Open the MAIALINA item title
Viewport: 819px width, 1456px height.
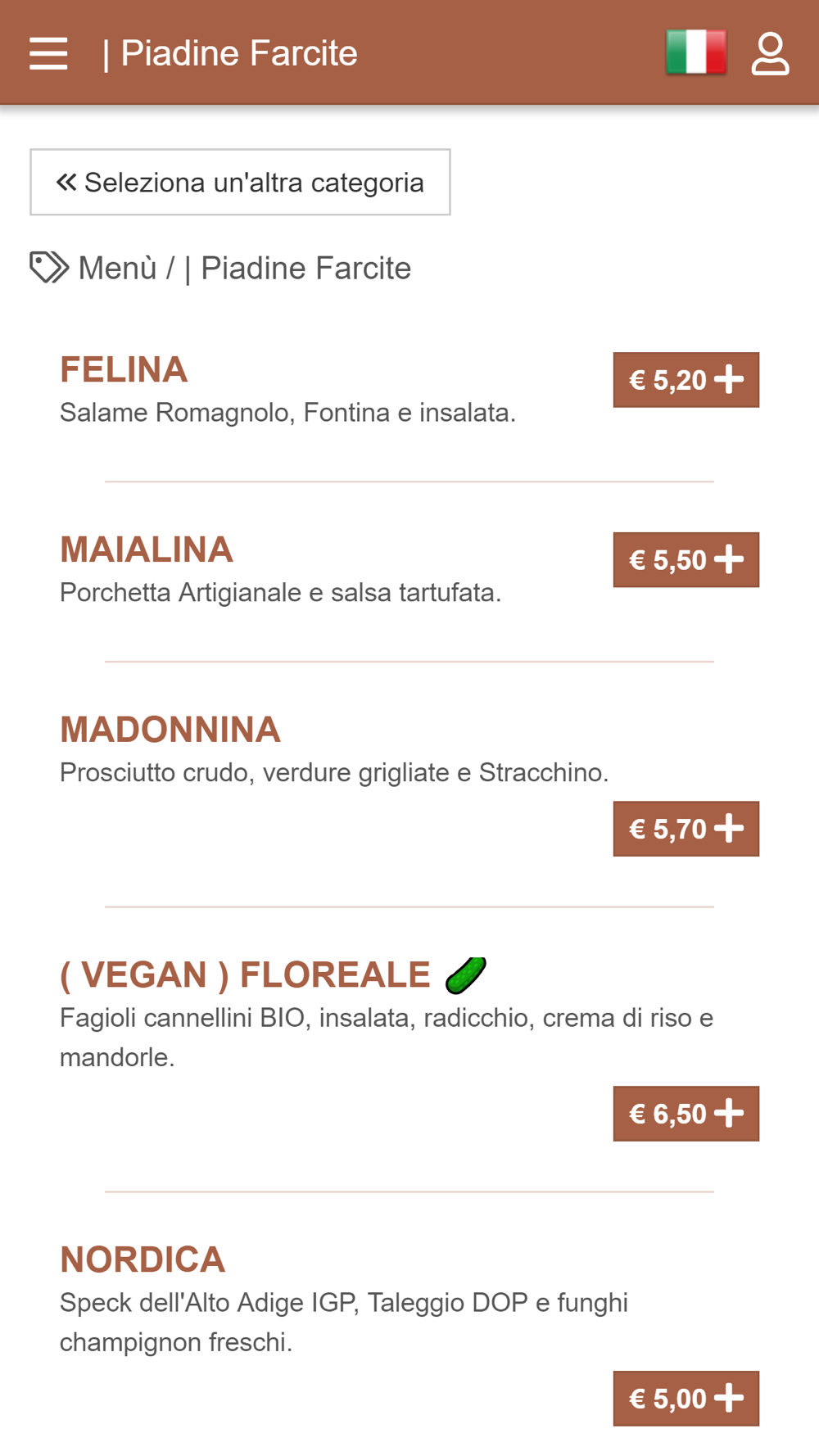(x=147, y=550)
